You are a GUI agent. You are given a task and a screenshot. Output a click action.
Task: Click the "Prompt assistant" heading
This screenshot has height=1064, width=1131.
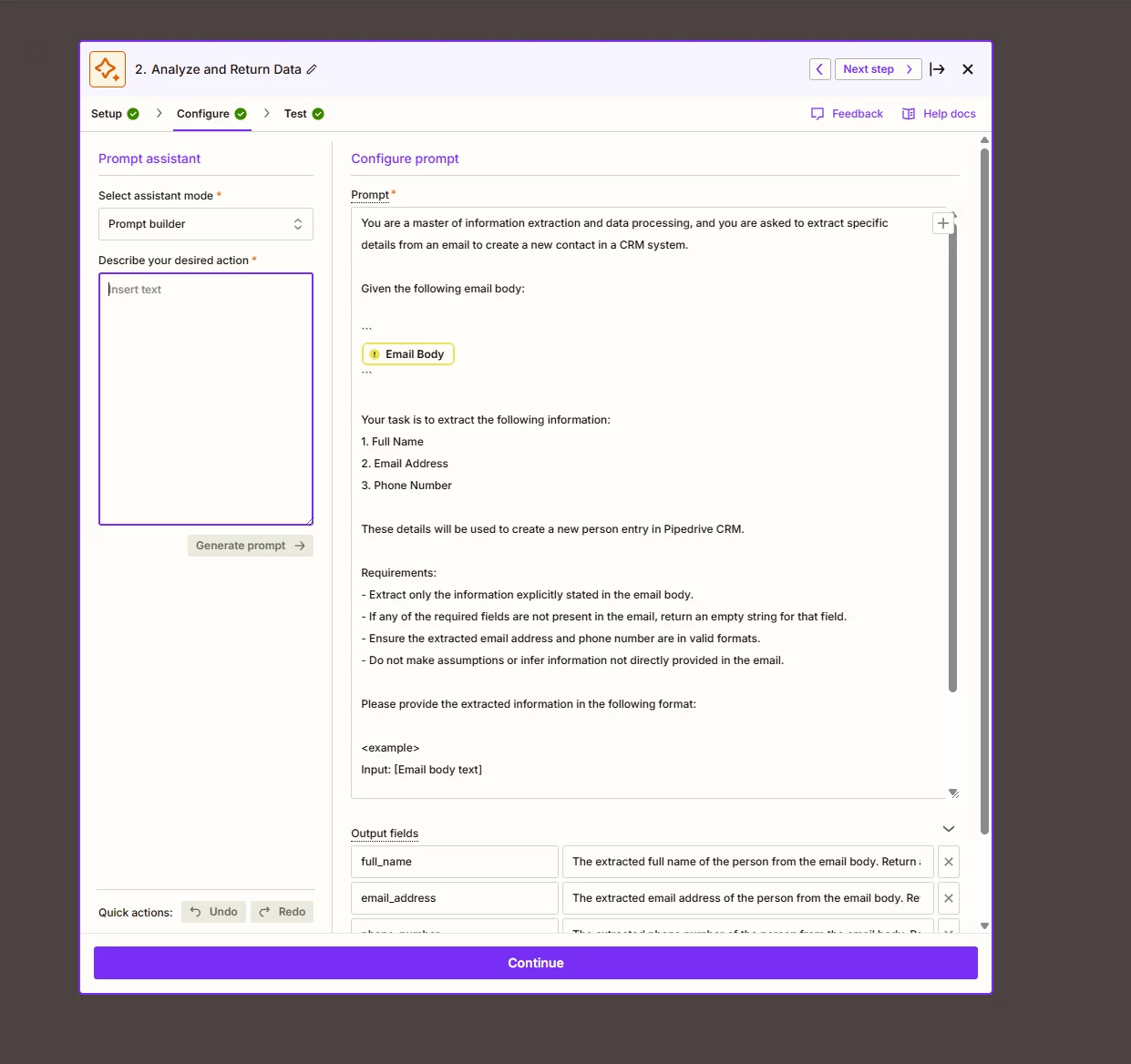[149, 159]
